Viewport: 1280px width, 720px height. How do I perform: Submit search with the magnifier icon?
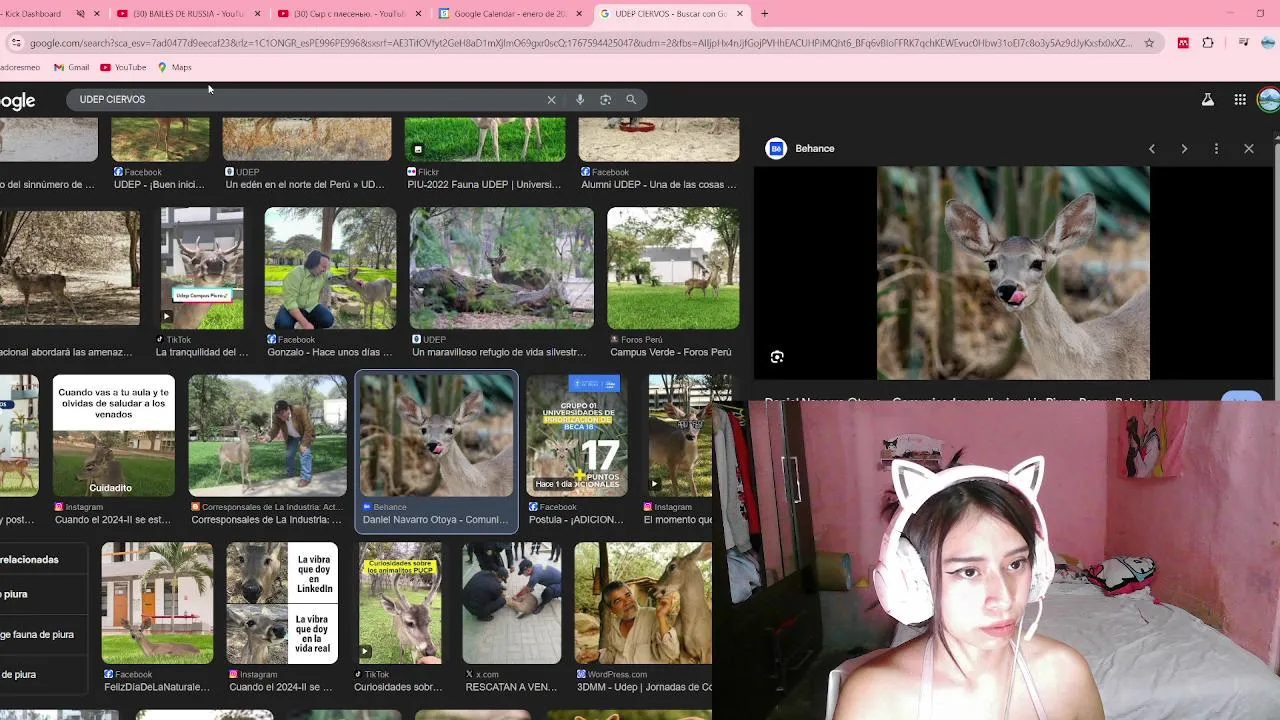click(x=631, y=100)
